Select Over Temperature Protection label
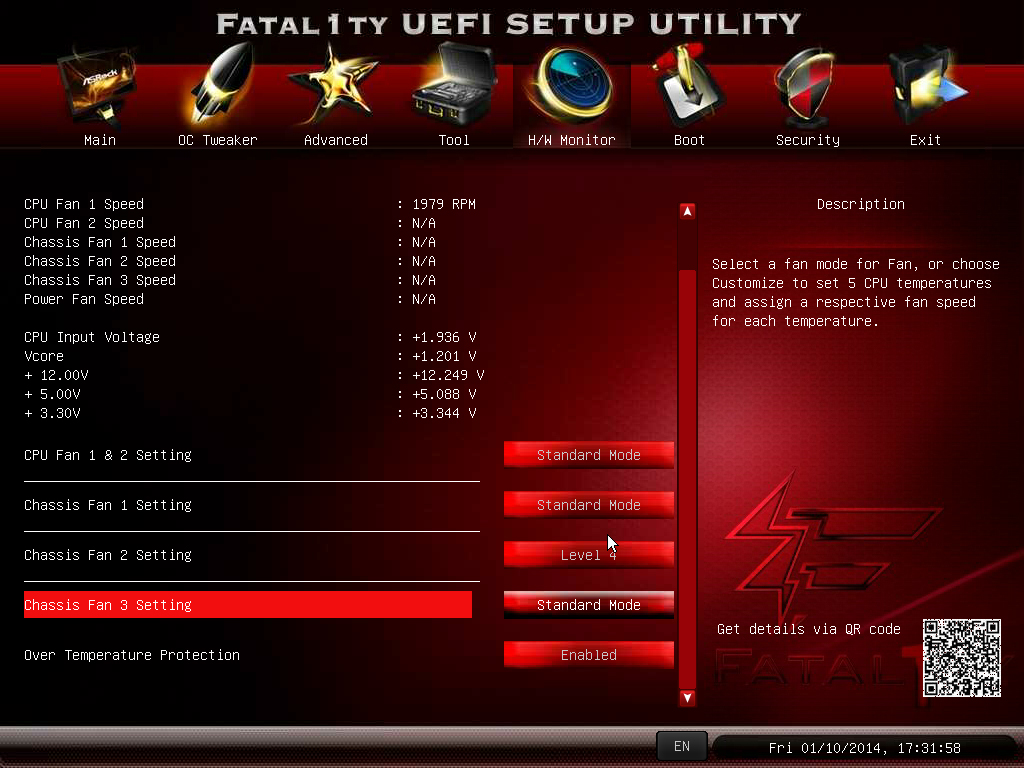This screenshot has width=1024, height=768. click(132, 655)
